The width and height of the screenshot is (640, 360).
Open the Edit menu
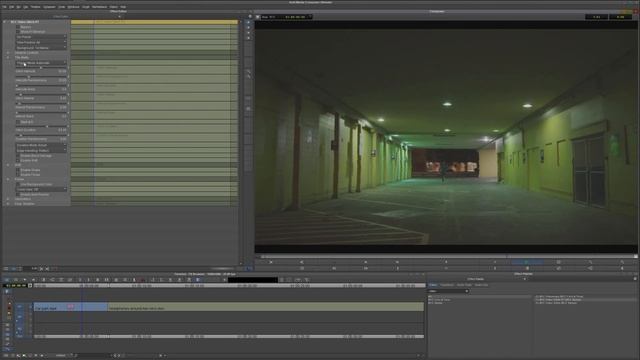pyautogui.click(x=11, y=7)
